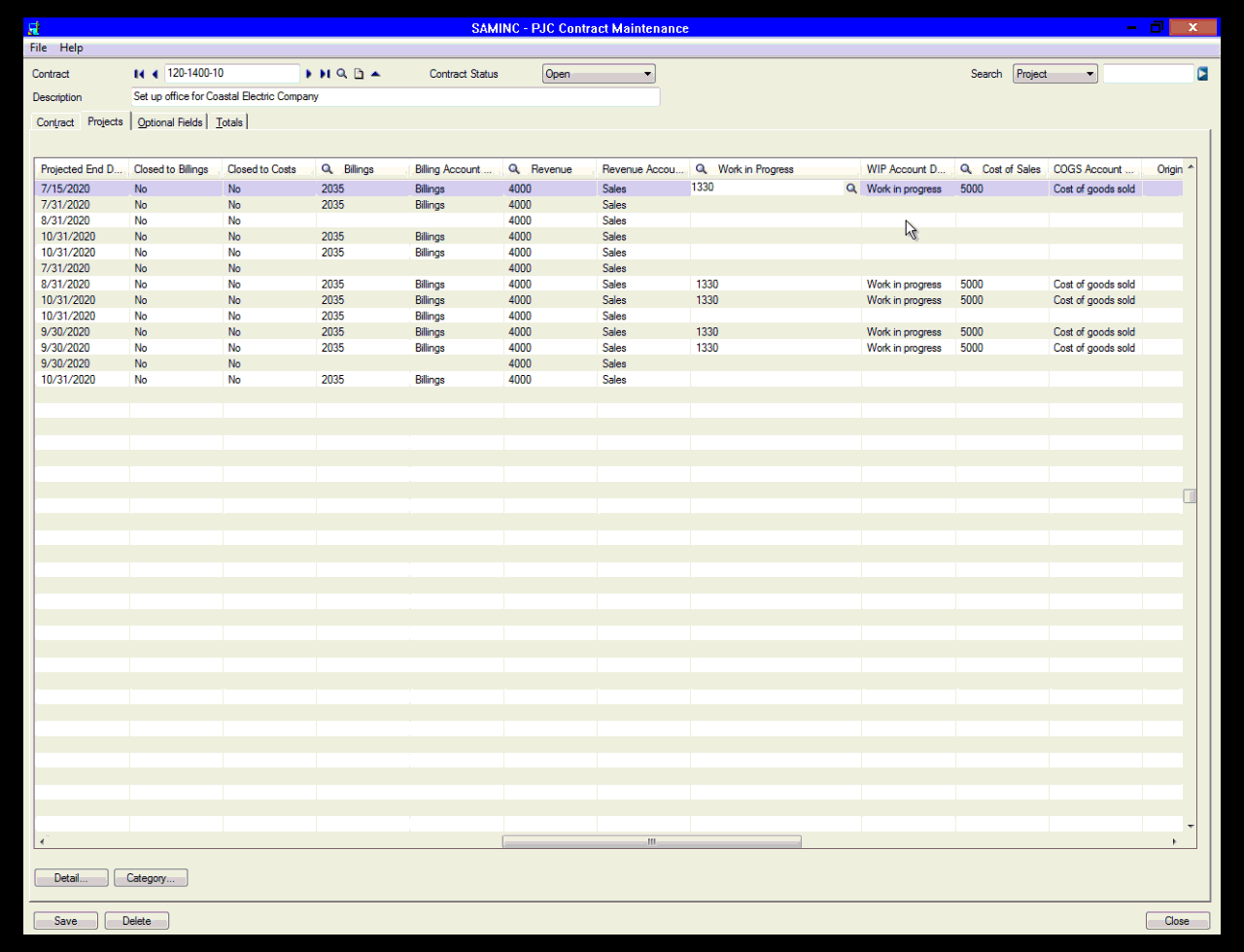This screenshot has height=952, width=1244.
Task: Open the Finder on the Cost of Sales column
Action: (x=963, y=167)
